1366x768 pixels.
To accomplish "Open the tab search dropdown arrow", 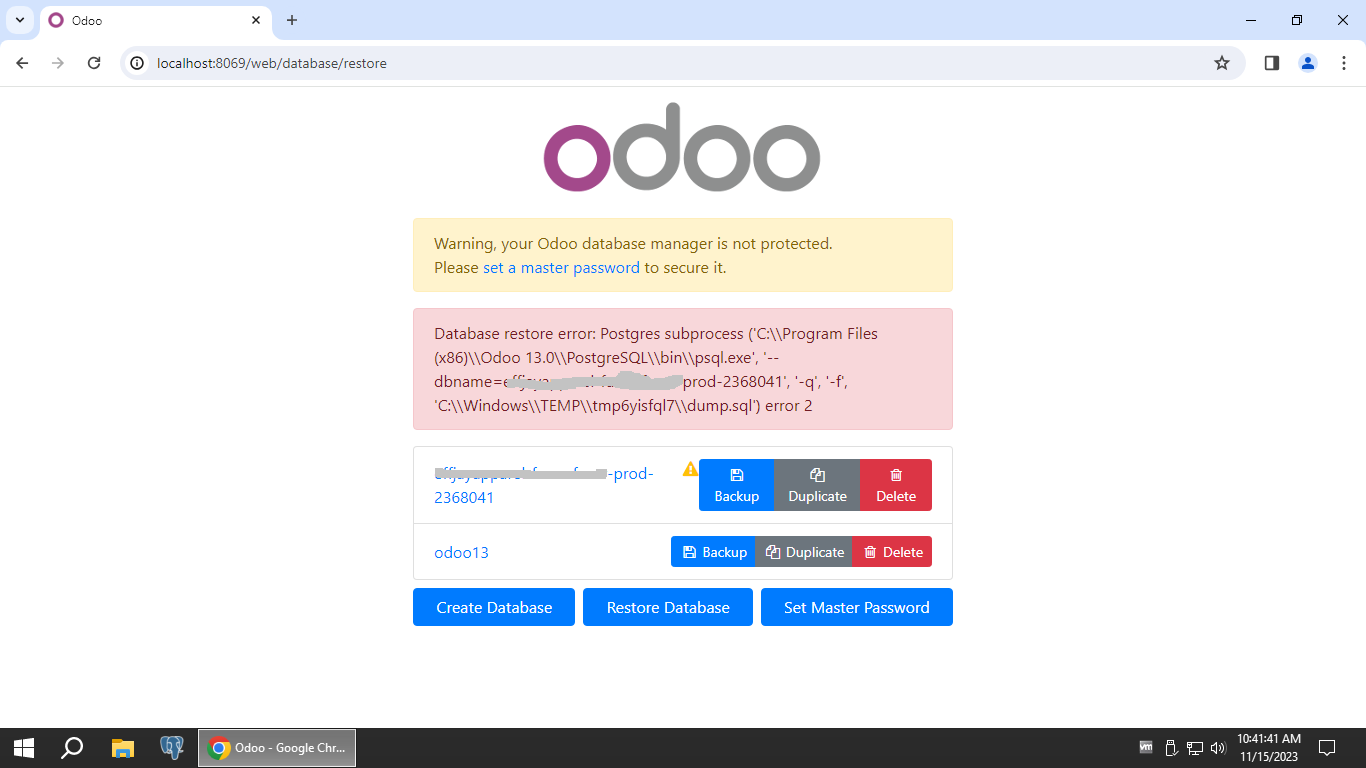I will 20,20.
